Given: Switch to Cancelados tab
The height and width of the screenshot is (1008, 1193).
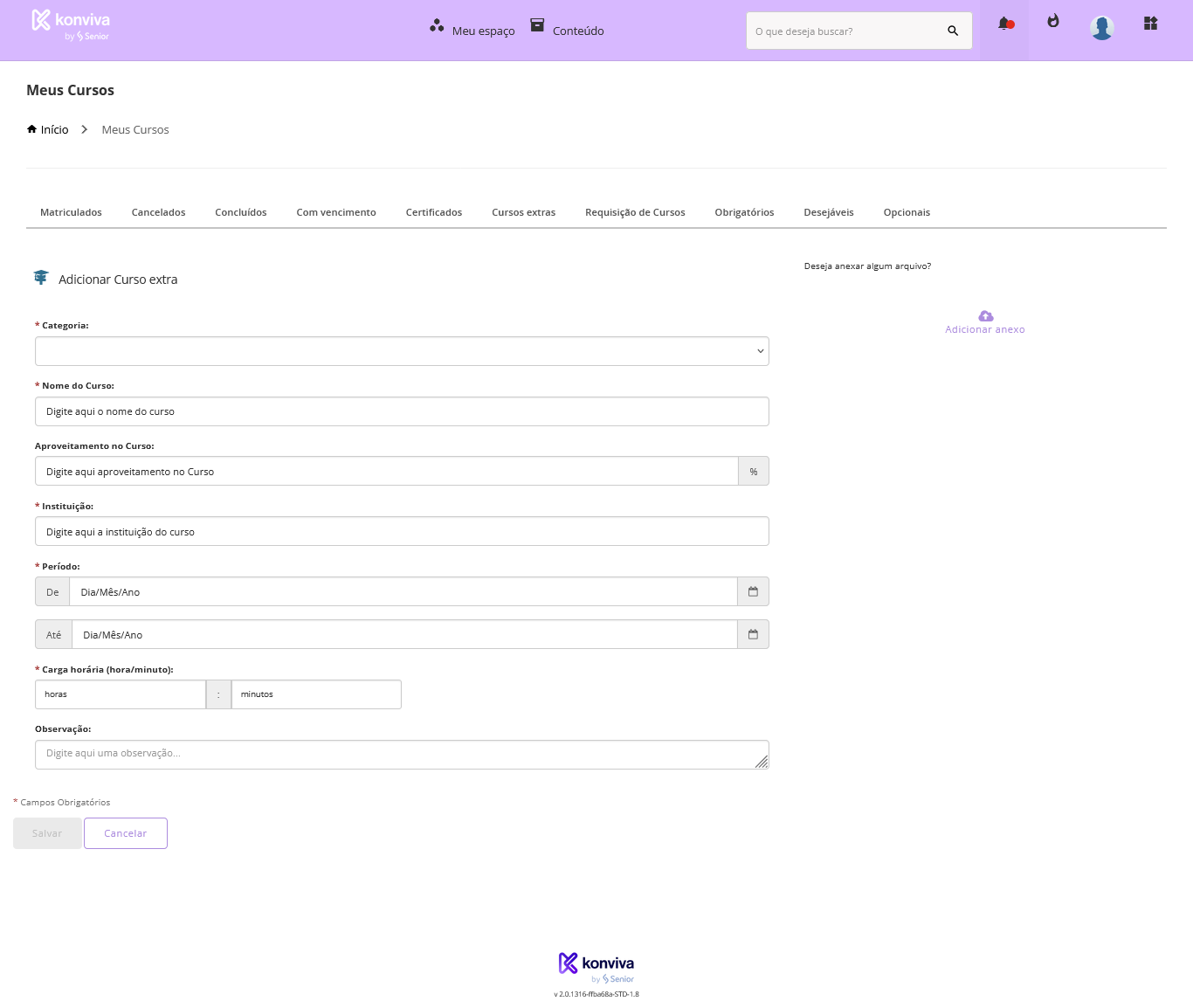Looking at the screenshot, I should pos(158,212).
